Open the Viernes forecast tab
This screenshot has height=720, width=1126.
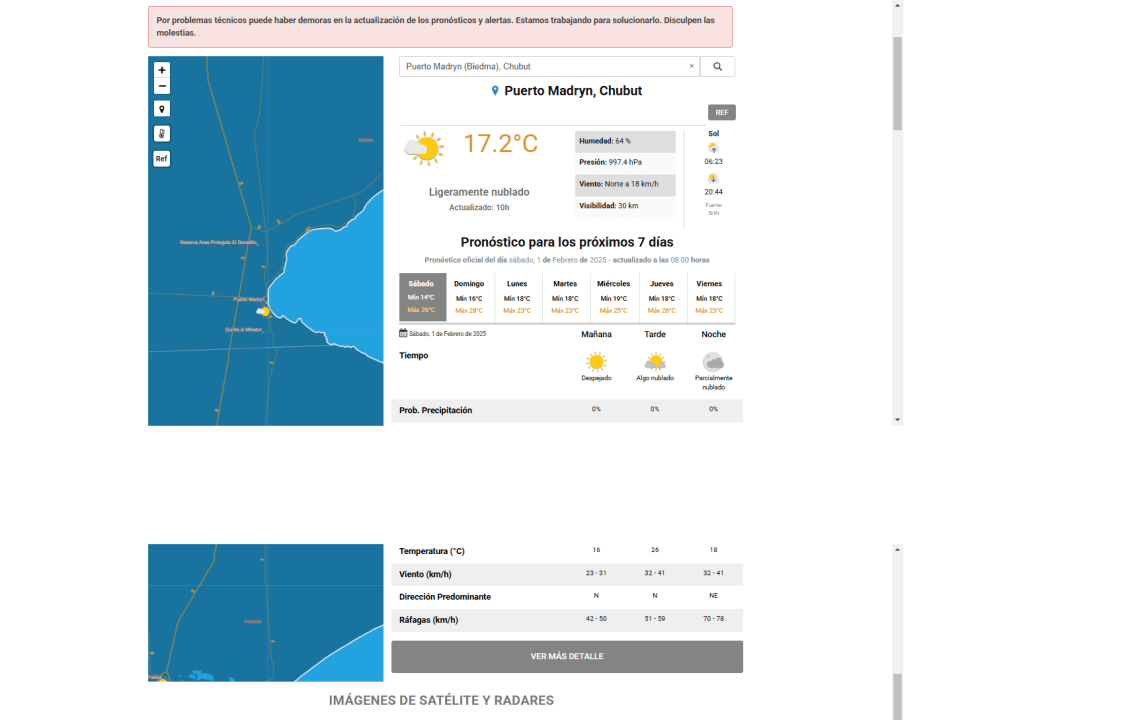(x=709, y=297)
